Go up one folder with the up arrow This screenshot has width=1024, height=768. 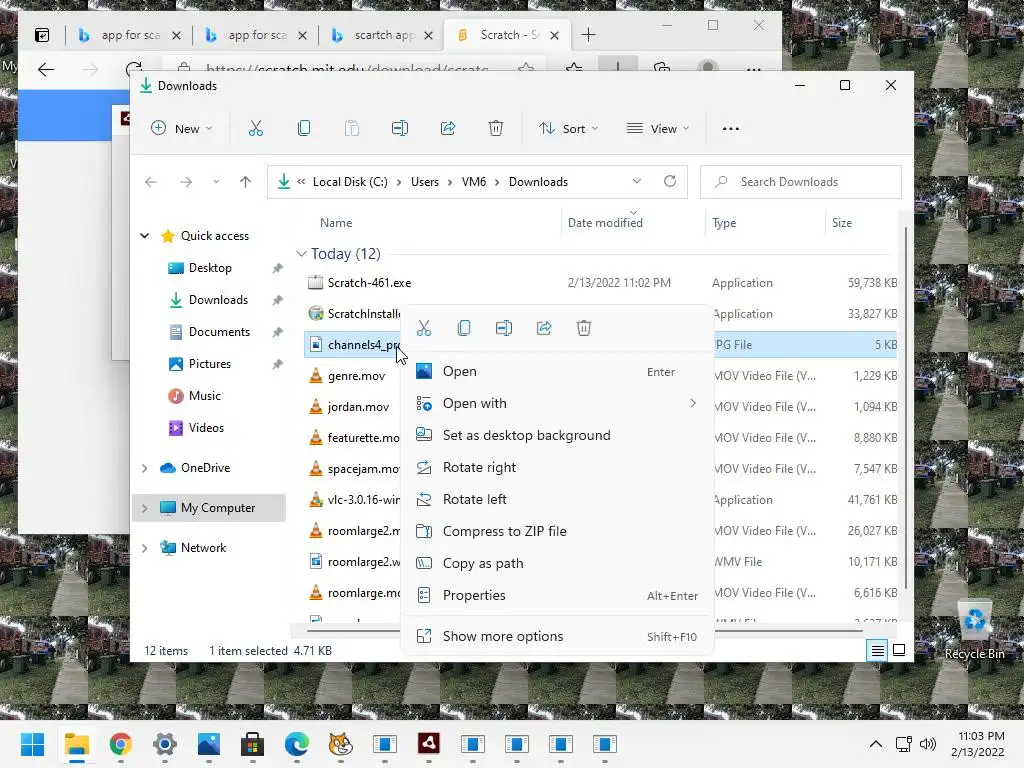tap(245, 182)
